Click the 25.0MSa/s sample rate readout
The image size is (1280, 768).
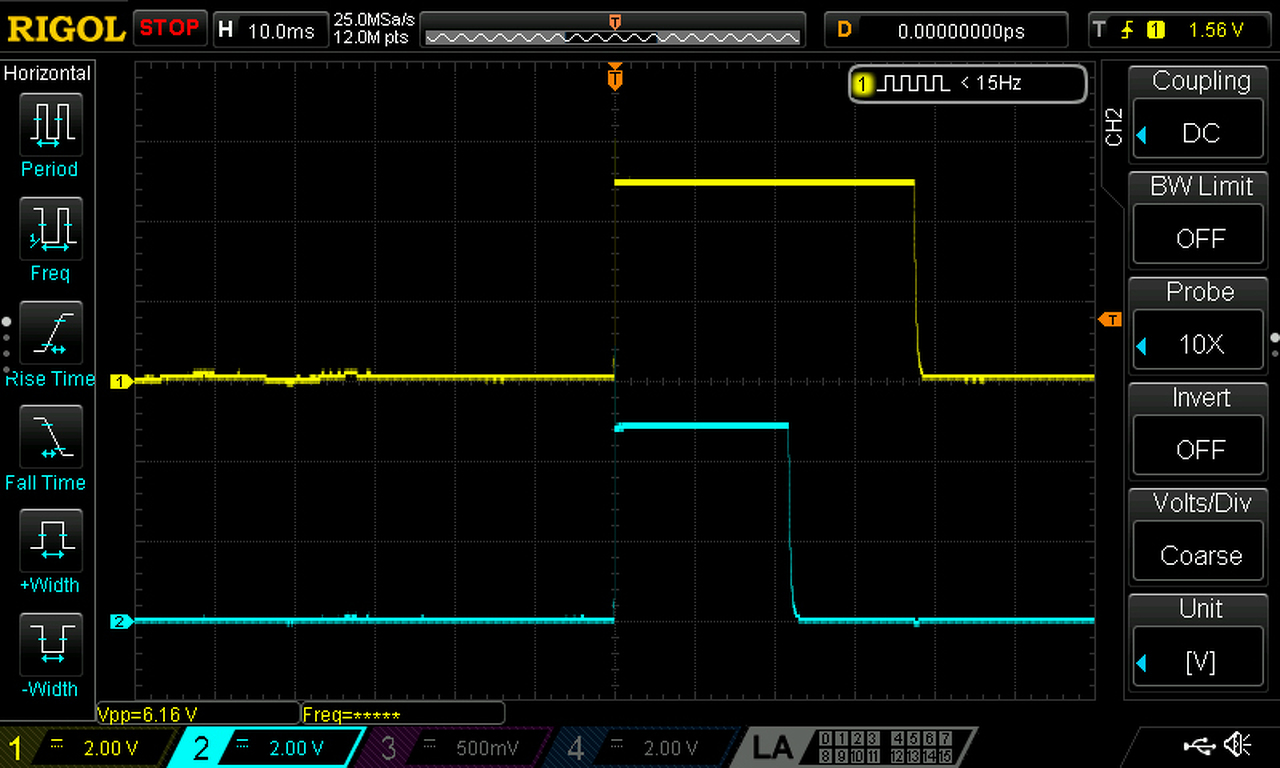[x=374, y=20]
